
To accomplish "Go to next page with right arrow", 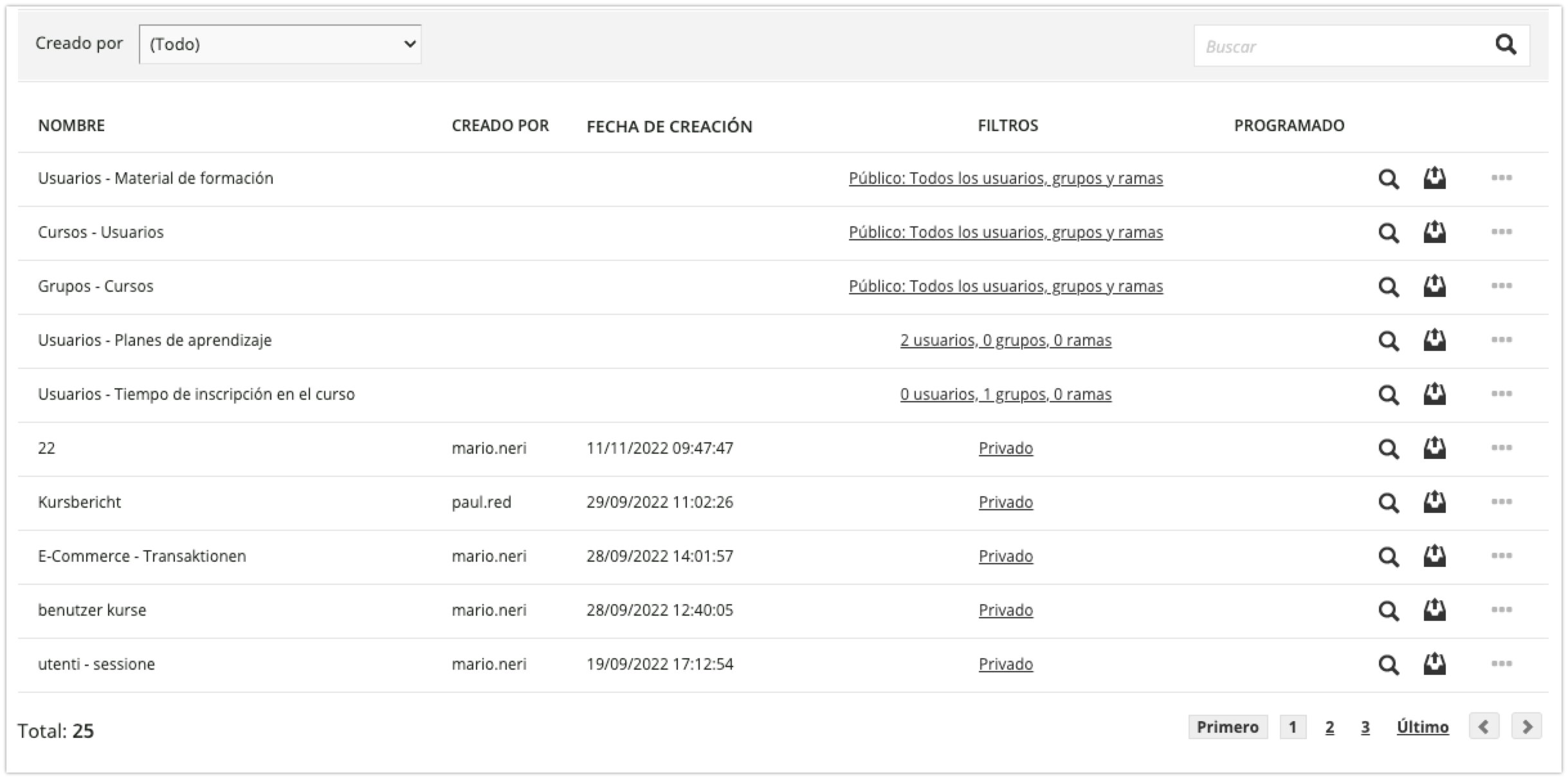I will click(x=1526, y=727).
